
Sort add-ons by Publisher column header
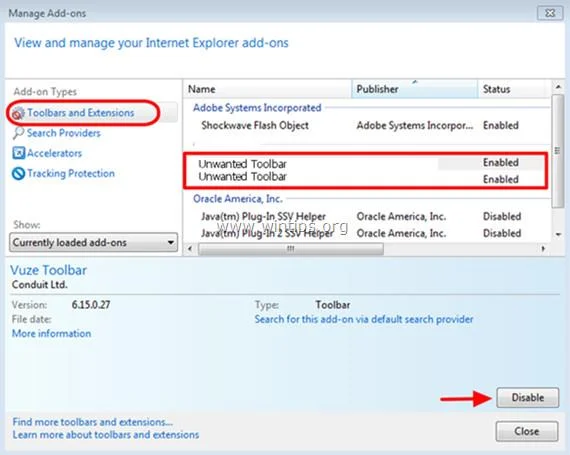[414, 89]
